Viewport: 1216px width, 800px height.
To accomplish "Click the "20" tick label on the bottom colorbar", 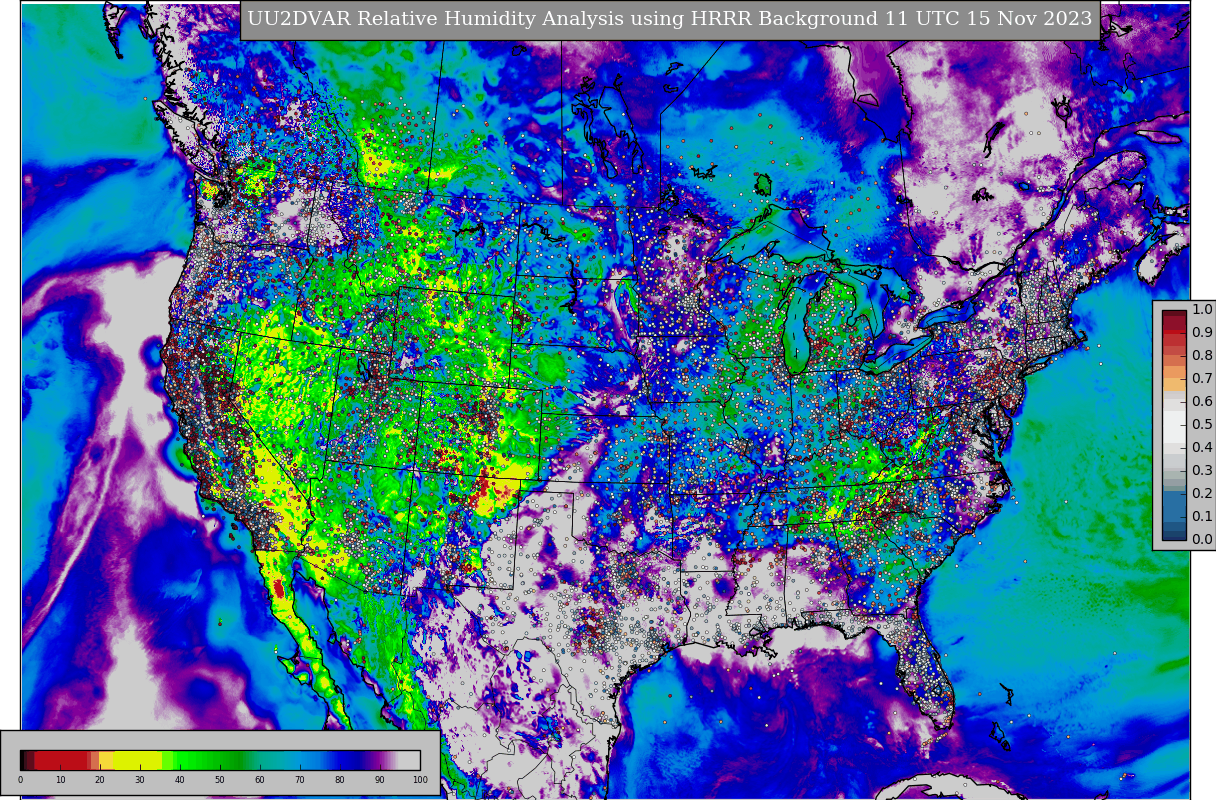I will [100, 780].
